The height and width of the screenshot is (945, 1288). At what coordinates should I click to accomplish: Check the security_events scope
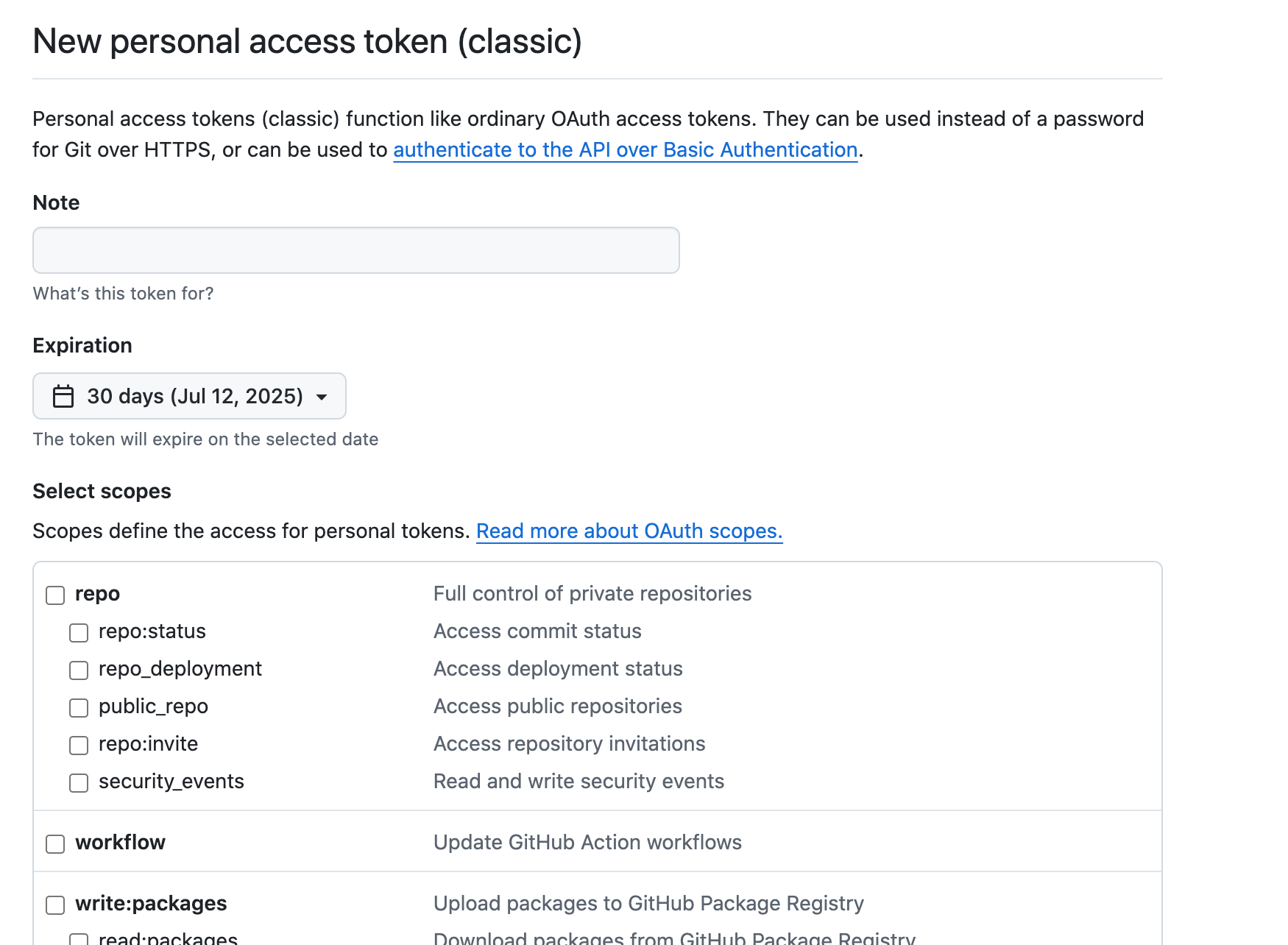click(x=79, y=782)
